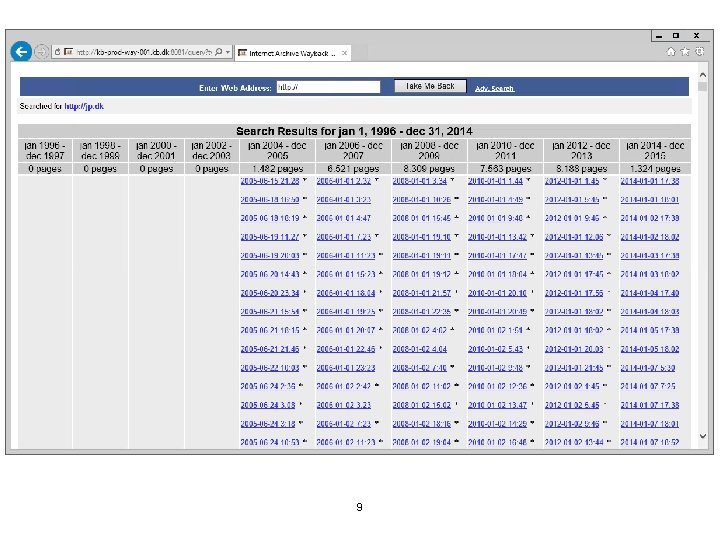Click the Enter Web Address input field
This screenshot has height=540, width=720.
point(328,87)
